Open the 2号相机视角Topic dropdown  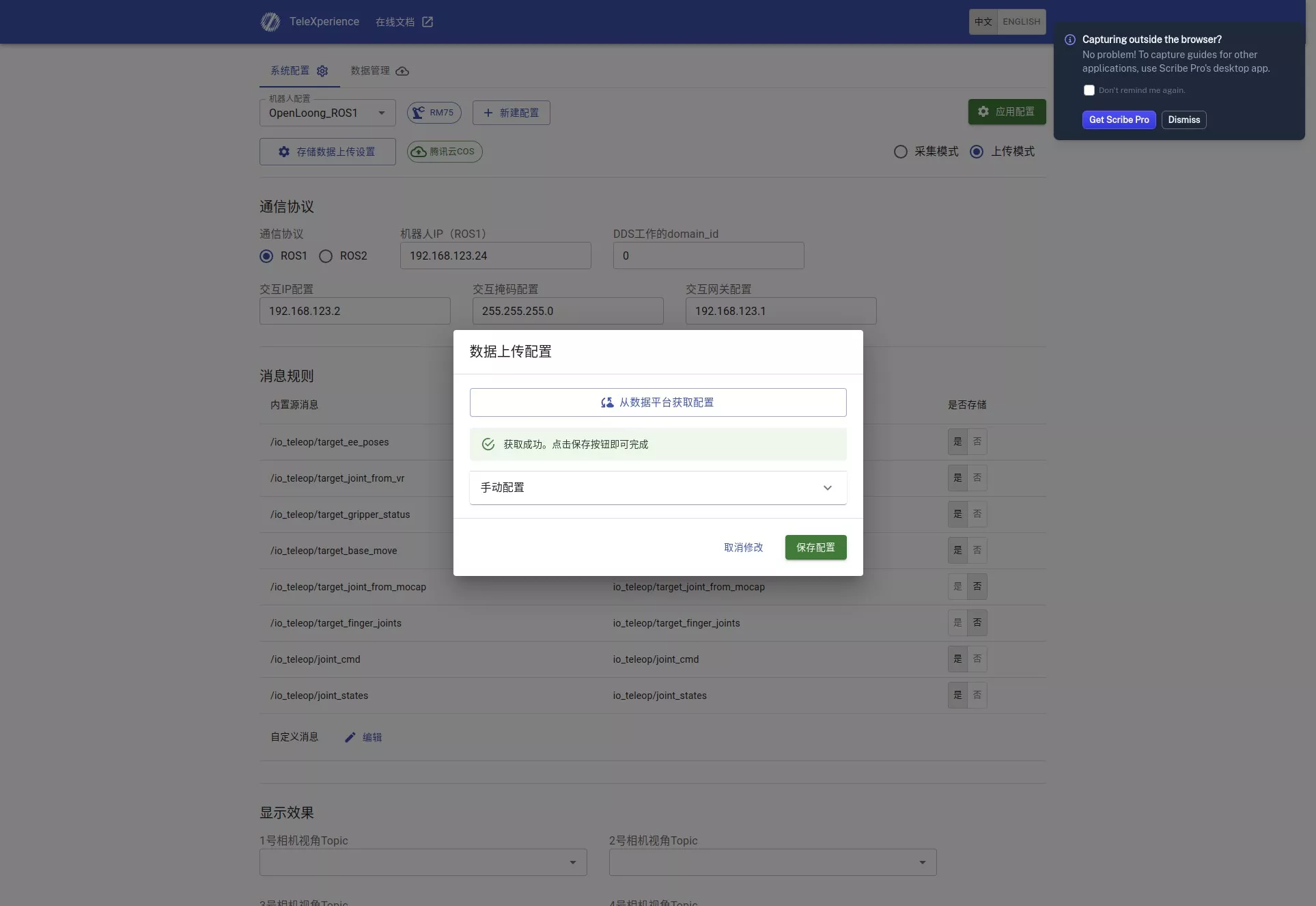click(773, 862)
